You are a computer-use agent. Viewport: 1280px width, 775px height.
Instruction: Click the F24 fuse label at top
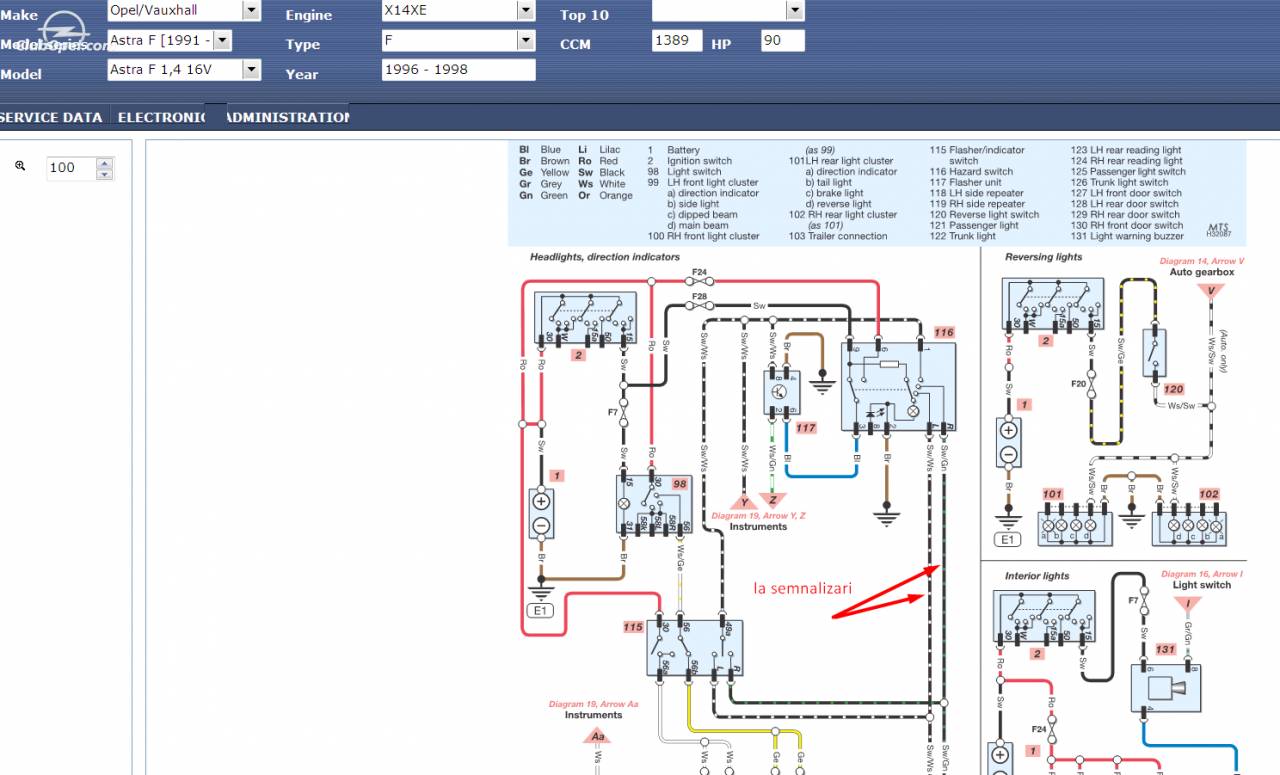[699, 272]
